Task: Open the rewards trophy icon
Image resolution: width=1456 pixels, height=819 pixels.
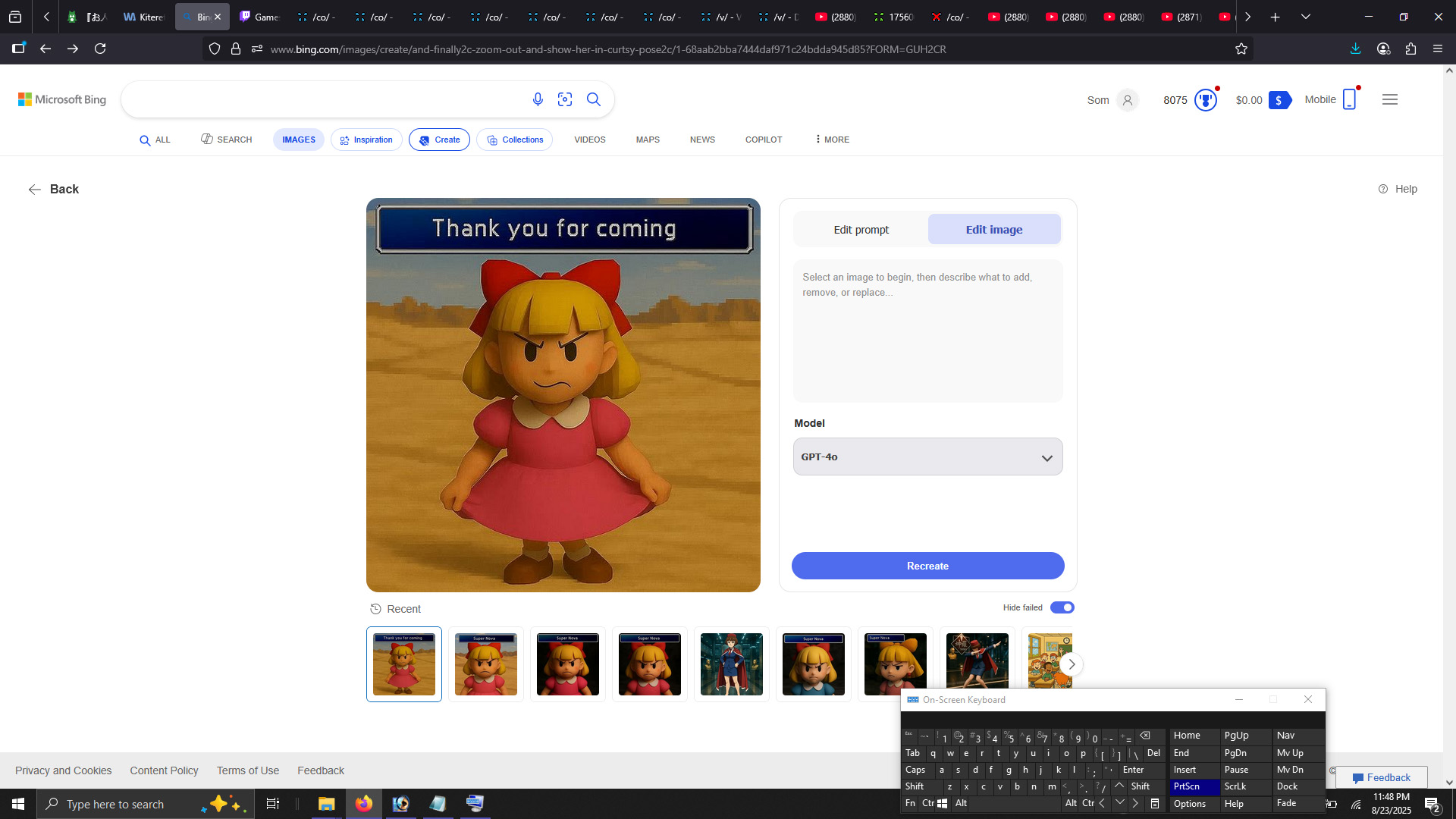Action: tap(1205, 100)
